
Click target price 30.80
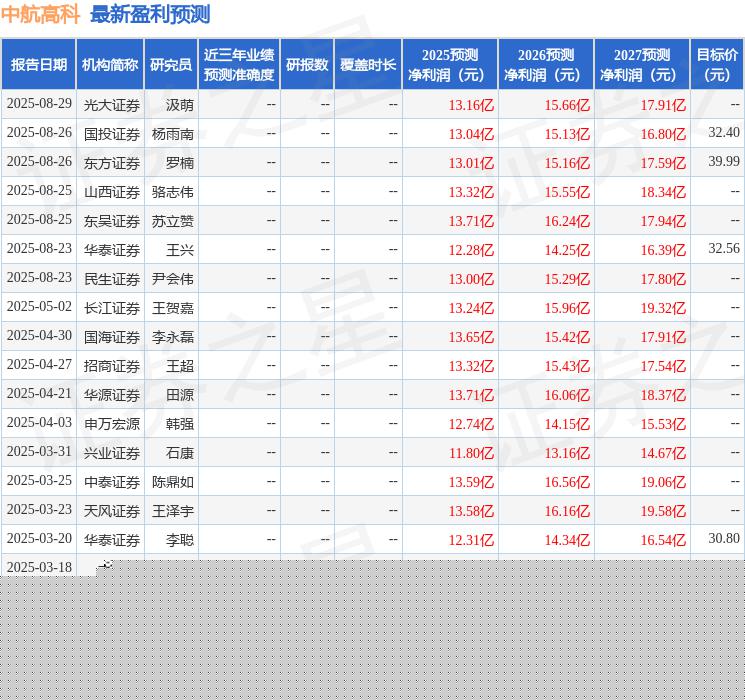(x=724, y=538)
